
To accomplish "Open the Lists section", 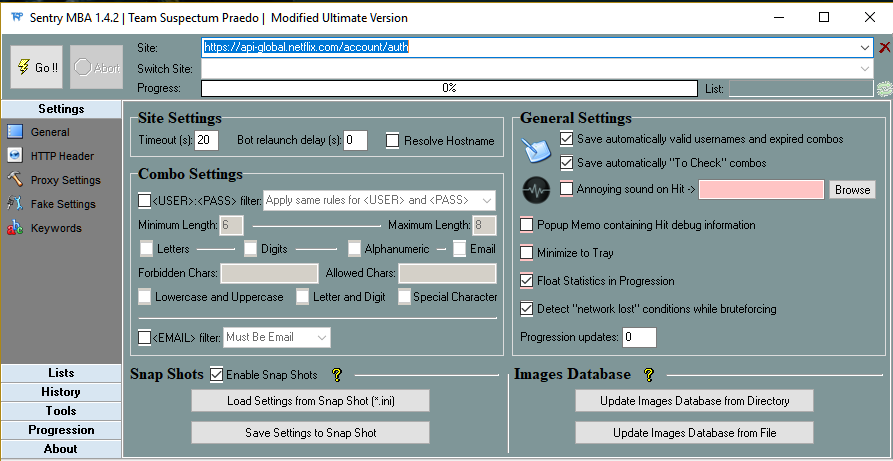I will 61,373.
